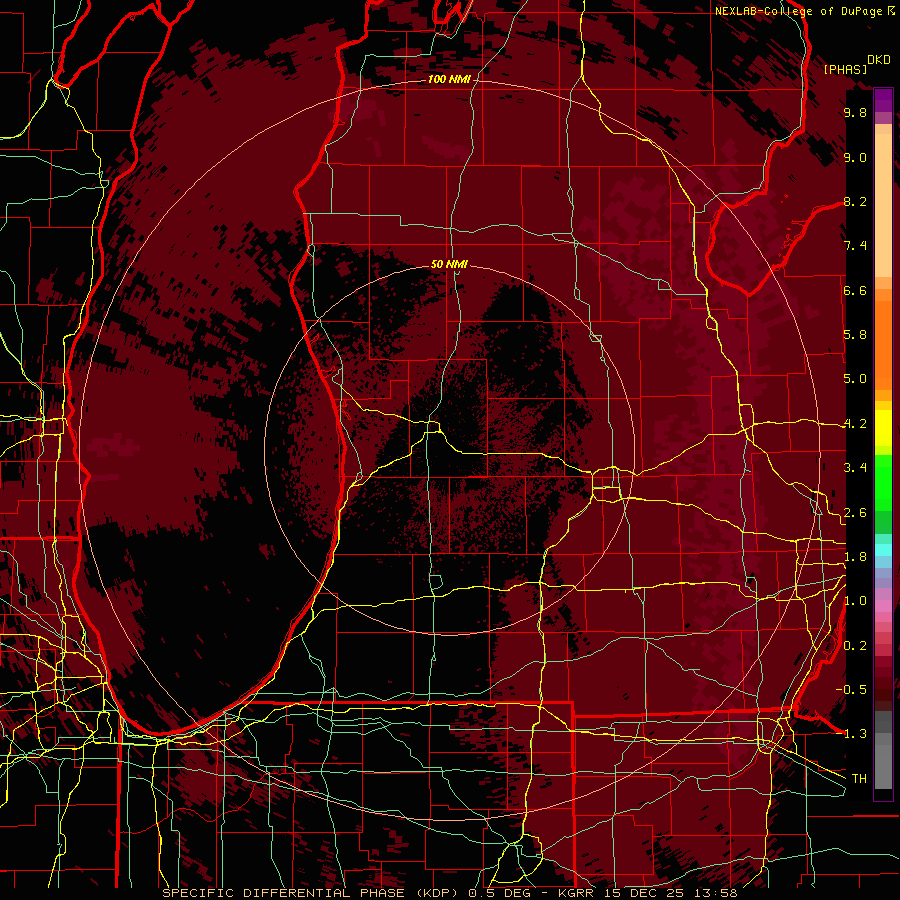Pick the peach segment of the color bar
The height and width of the screenshot is (900, 900).
point(883,205)
